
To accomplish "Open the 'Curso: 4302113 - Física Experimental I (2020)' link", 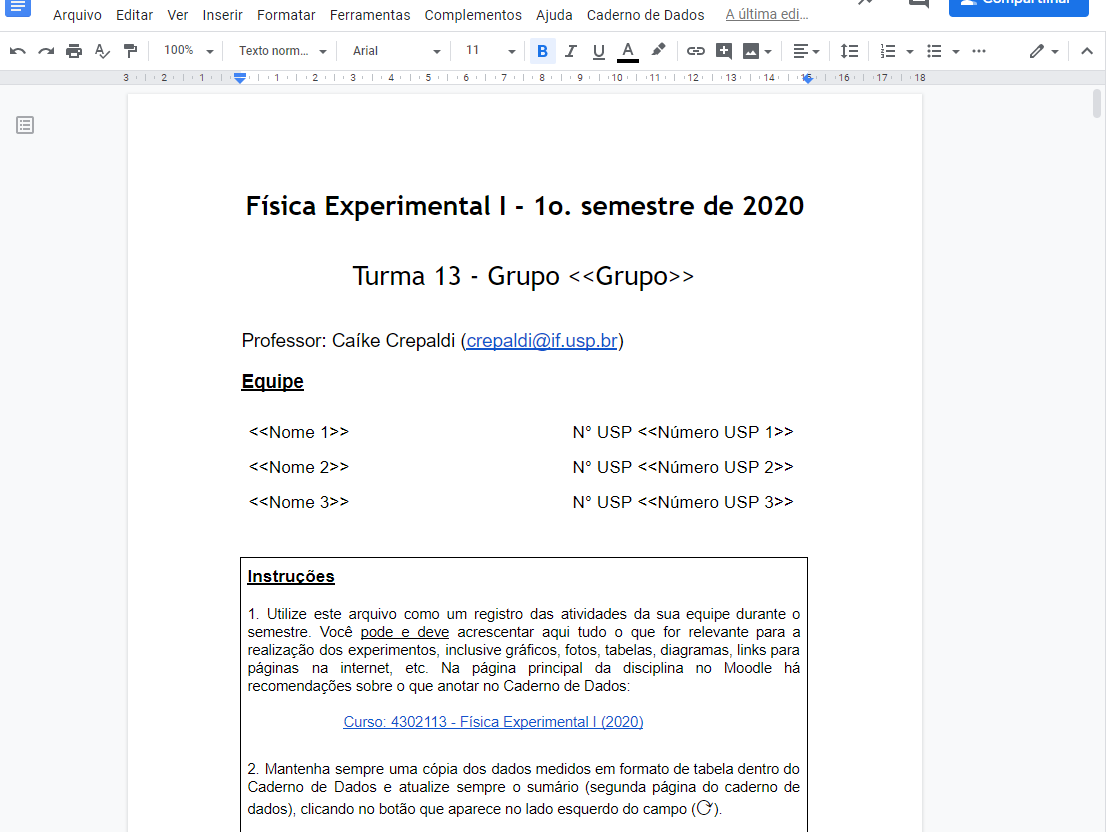I will click(x=493, y=721).
